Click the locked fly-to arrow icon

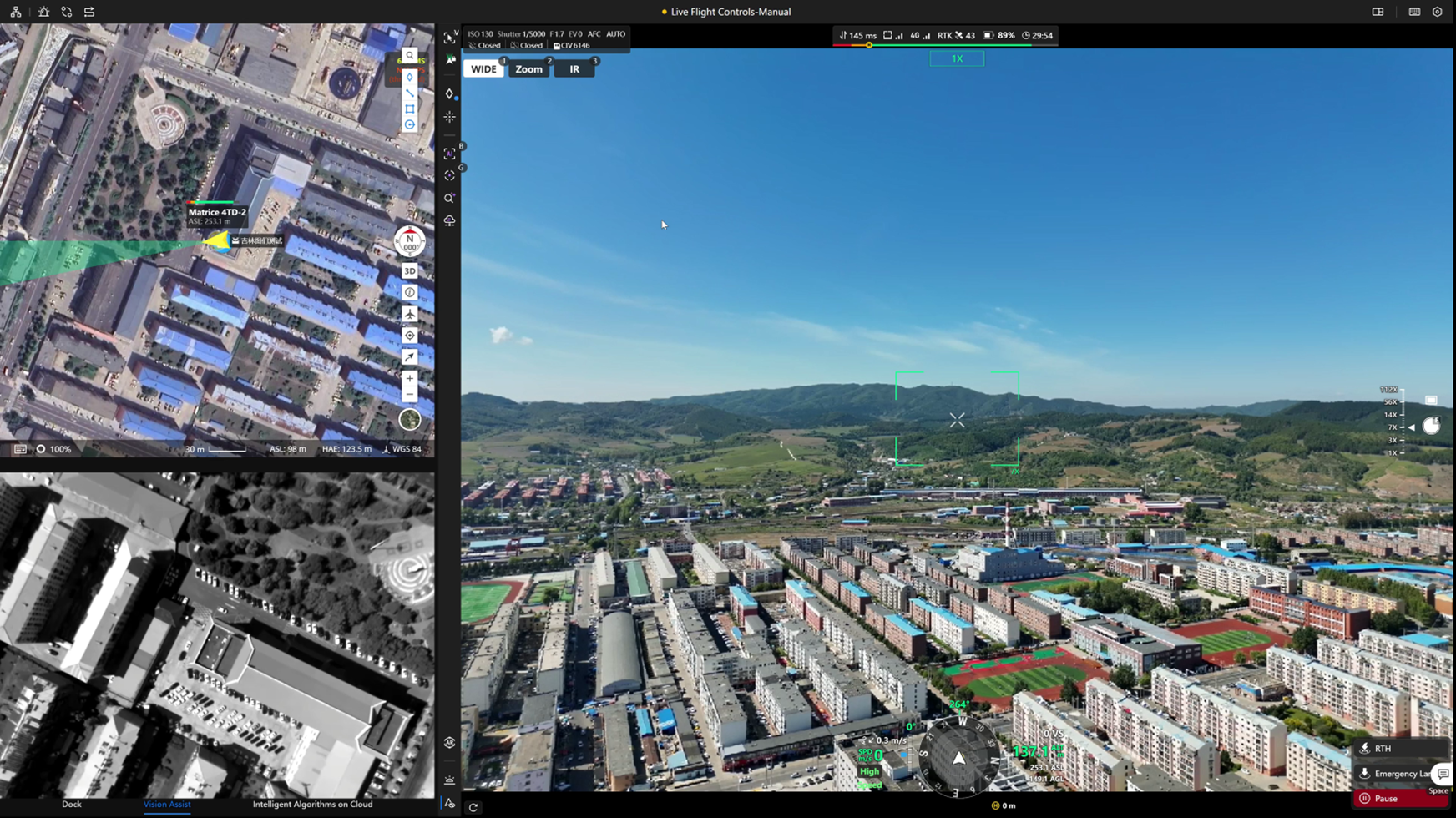[x=450, y=60]
